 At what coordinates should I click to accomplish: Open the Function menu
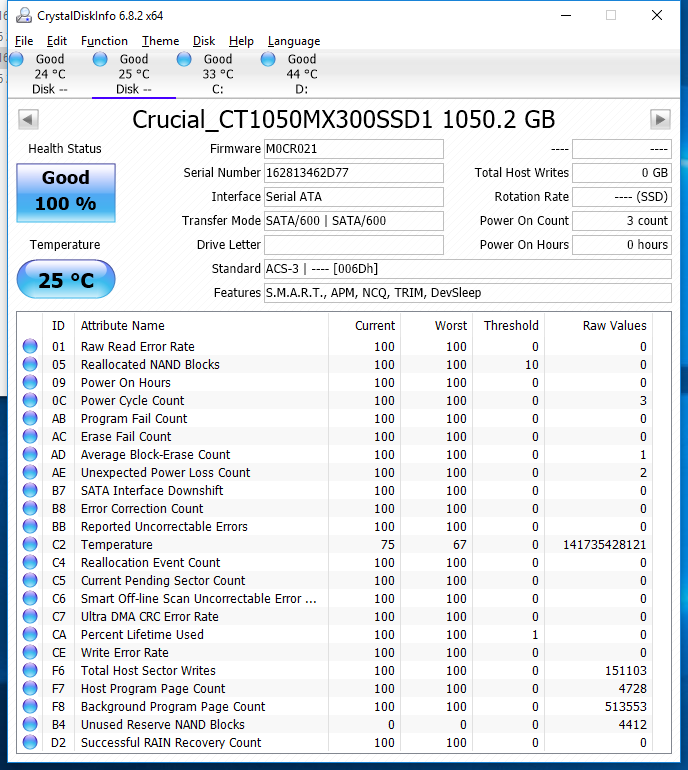pyautogui.click(x=104, y=41)
